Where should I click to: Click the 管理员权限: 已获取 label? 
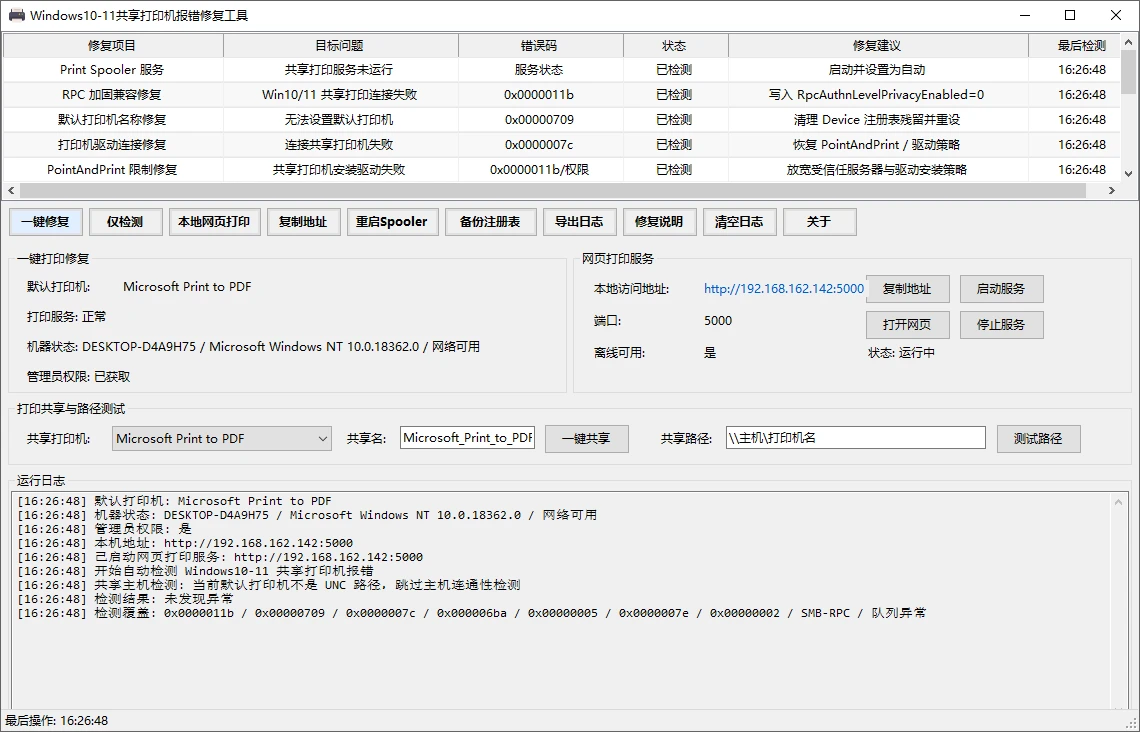click(79, 377)
